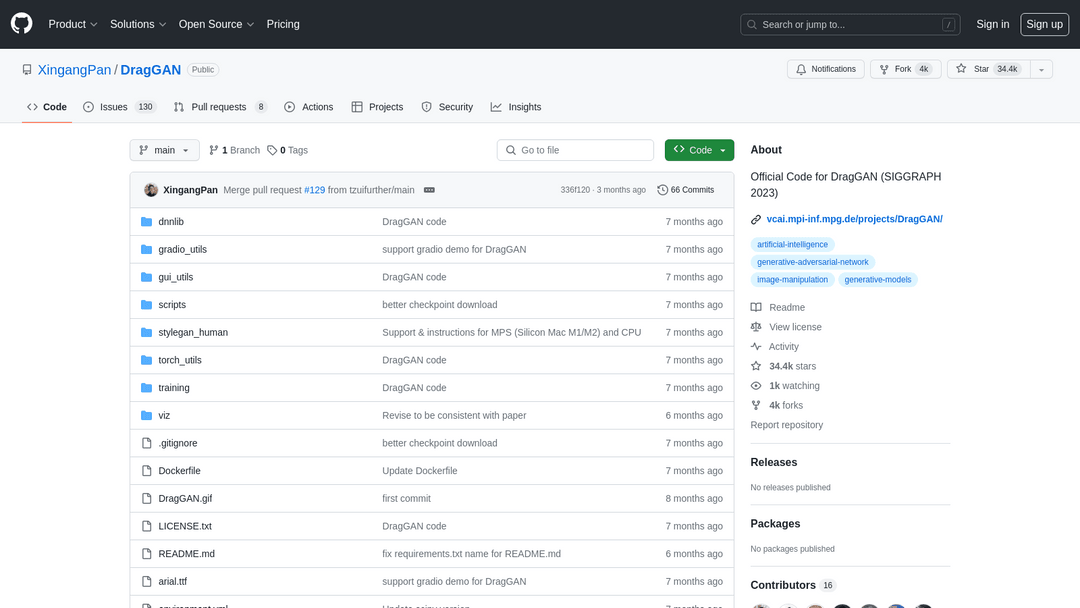
Task: Click the generative-adversarial-network topic tag
Action: 813,262
